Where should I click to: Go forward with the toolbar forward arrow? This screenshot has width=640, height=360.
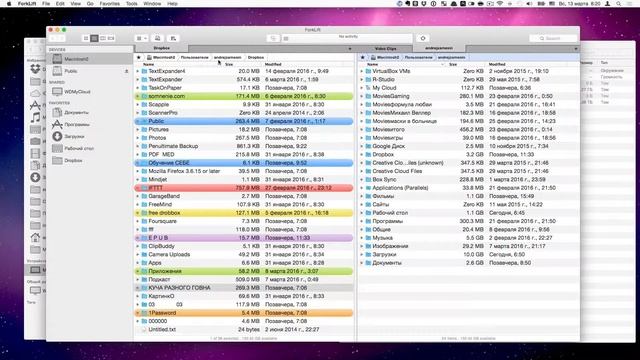(x=61, y=38)
